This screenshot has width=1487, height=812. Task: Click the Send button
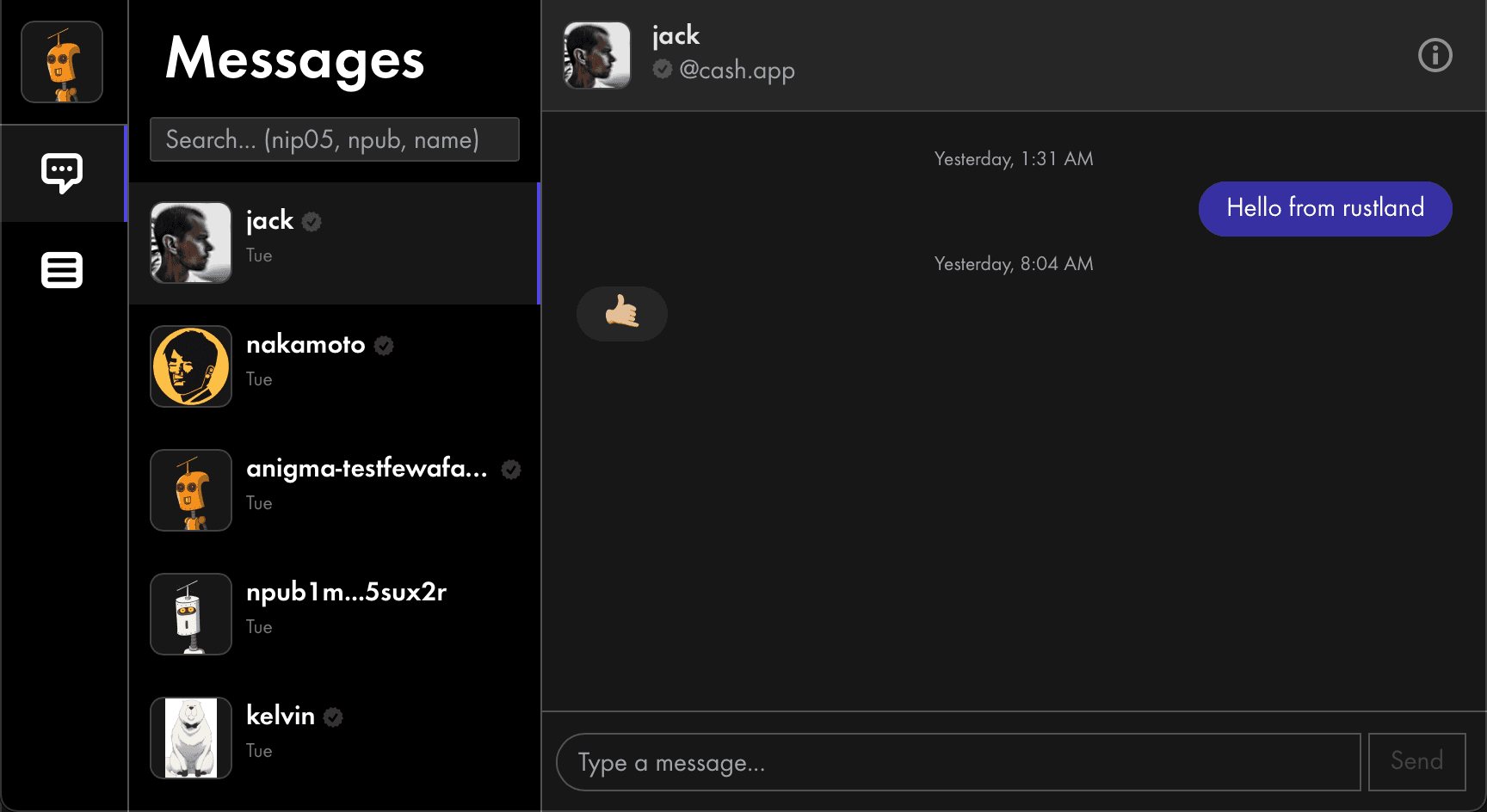[x=1416, y=761]
